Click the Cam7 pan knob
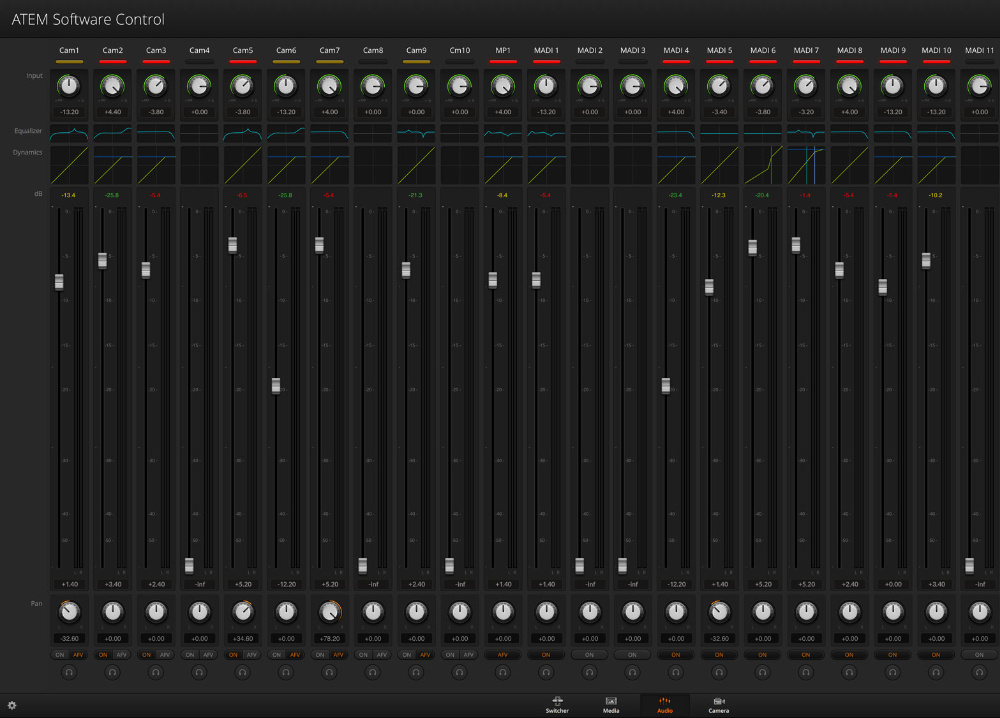1000x718 pixels. tap(329, 611)
